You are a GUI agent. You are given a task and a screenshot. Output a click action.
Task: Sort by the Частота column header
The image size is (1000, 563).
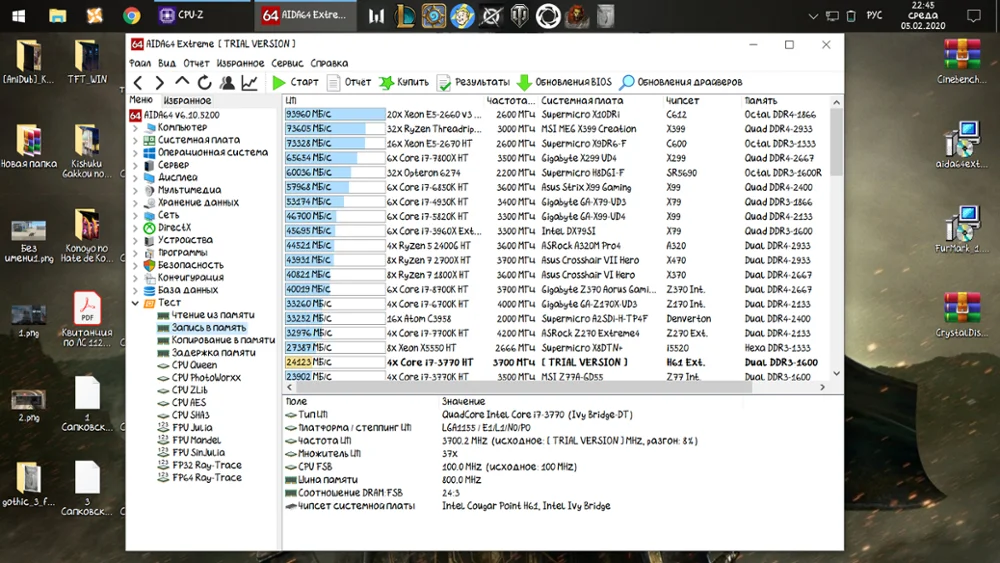pos(511,101)
